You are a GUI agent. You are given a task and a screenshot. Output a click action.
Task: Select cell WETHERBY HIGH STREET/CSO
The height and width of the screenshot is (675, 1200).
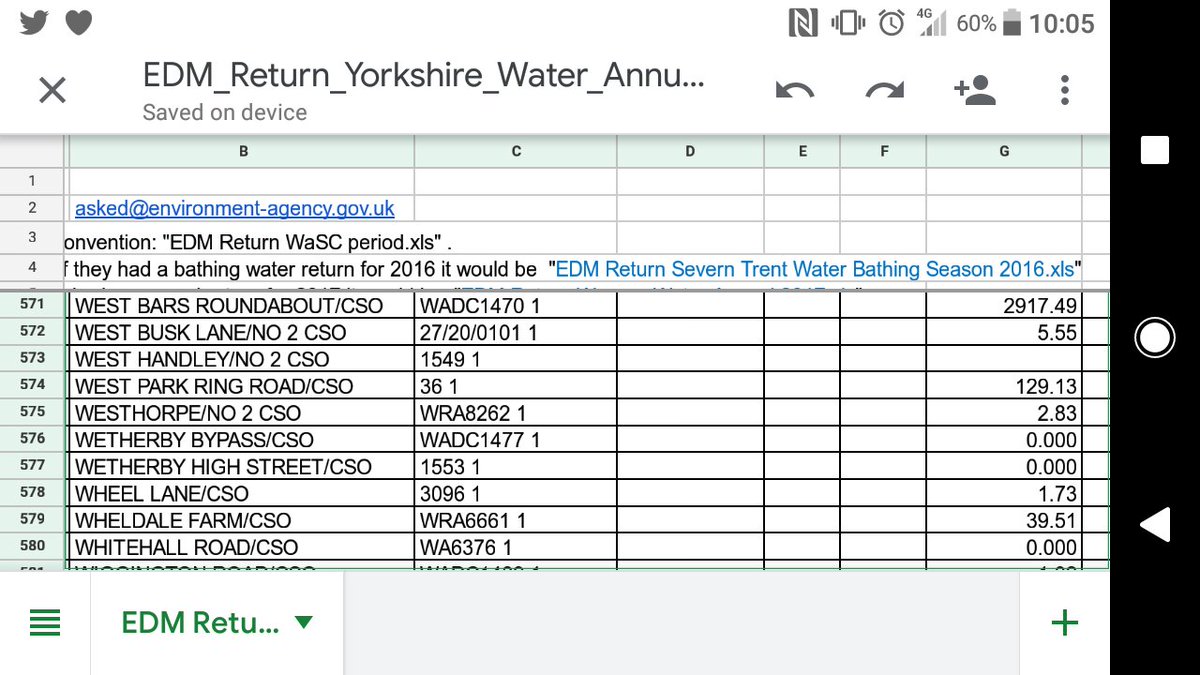coord(241,467)
